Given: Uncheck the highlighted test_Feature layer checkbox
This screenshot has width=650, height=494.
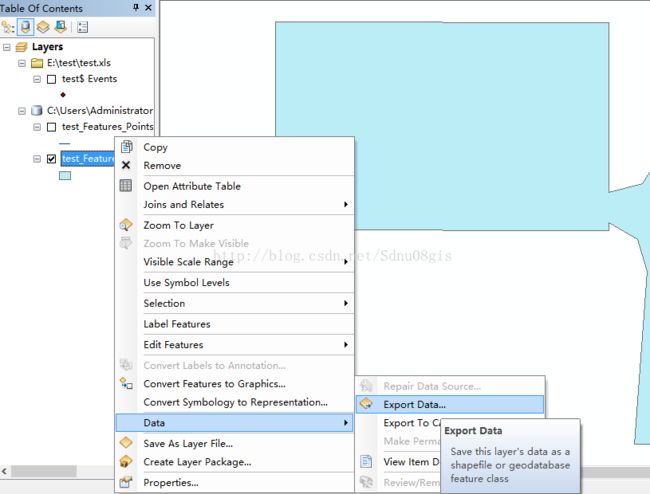Looking at the screenshot, I should pyautogui.click(x=51, y=159).
